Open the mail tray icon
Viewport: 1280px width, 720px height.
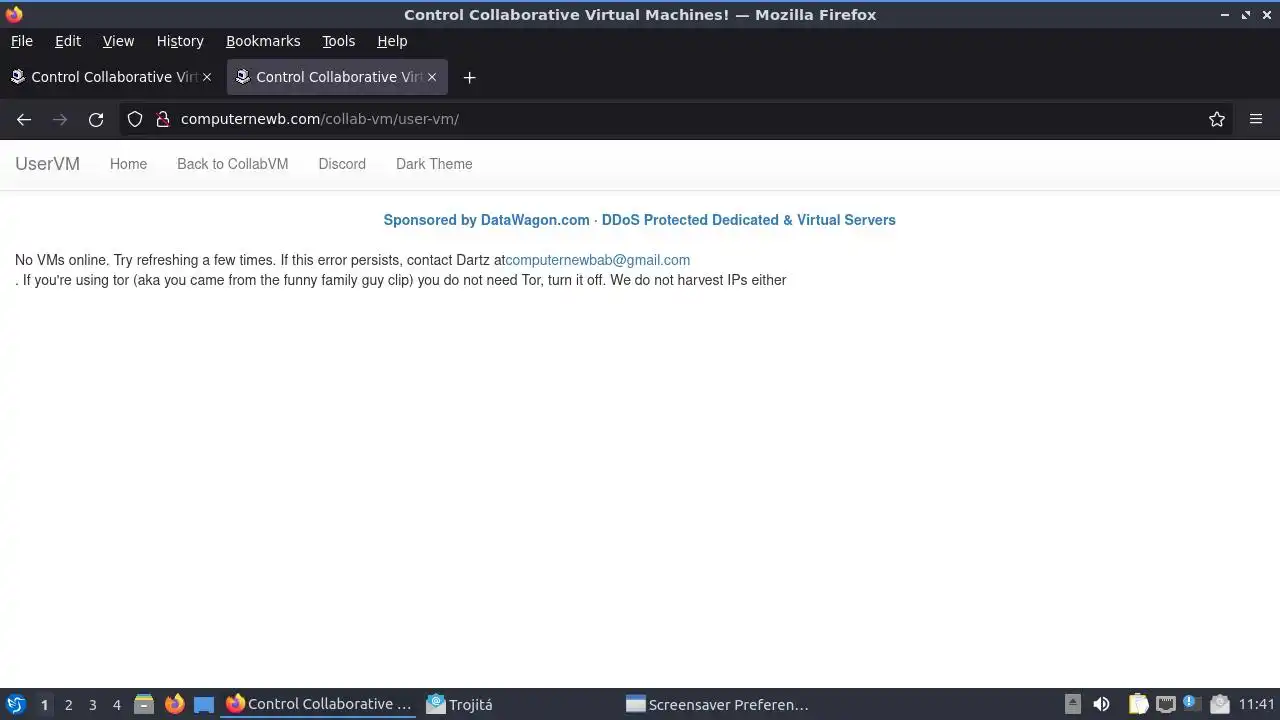1219,704
